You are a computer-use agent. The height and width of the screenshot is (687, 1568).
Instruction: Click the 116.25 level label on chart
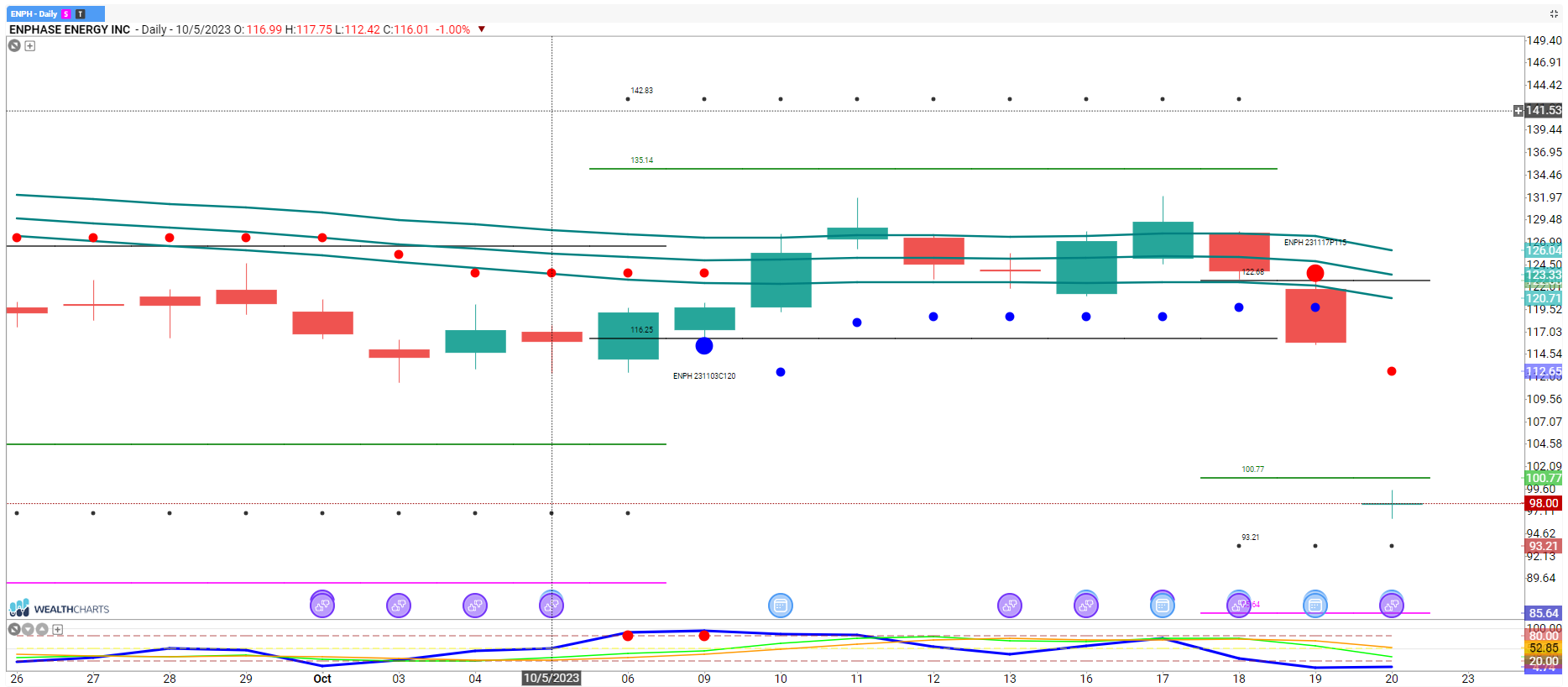(x=642, y=330)
